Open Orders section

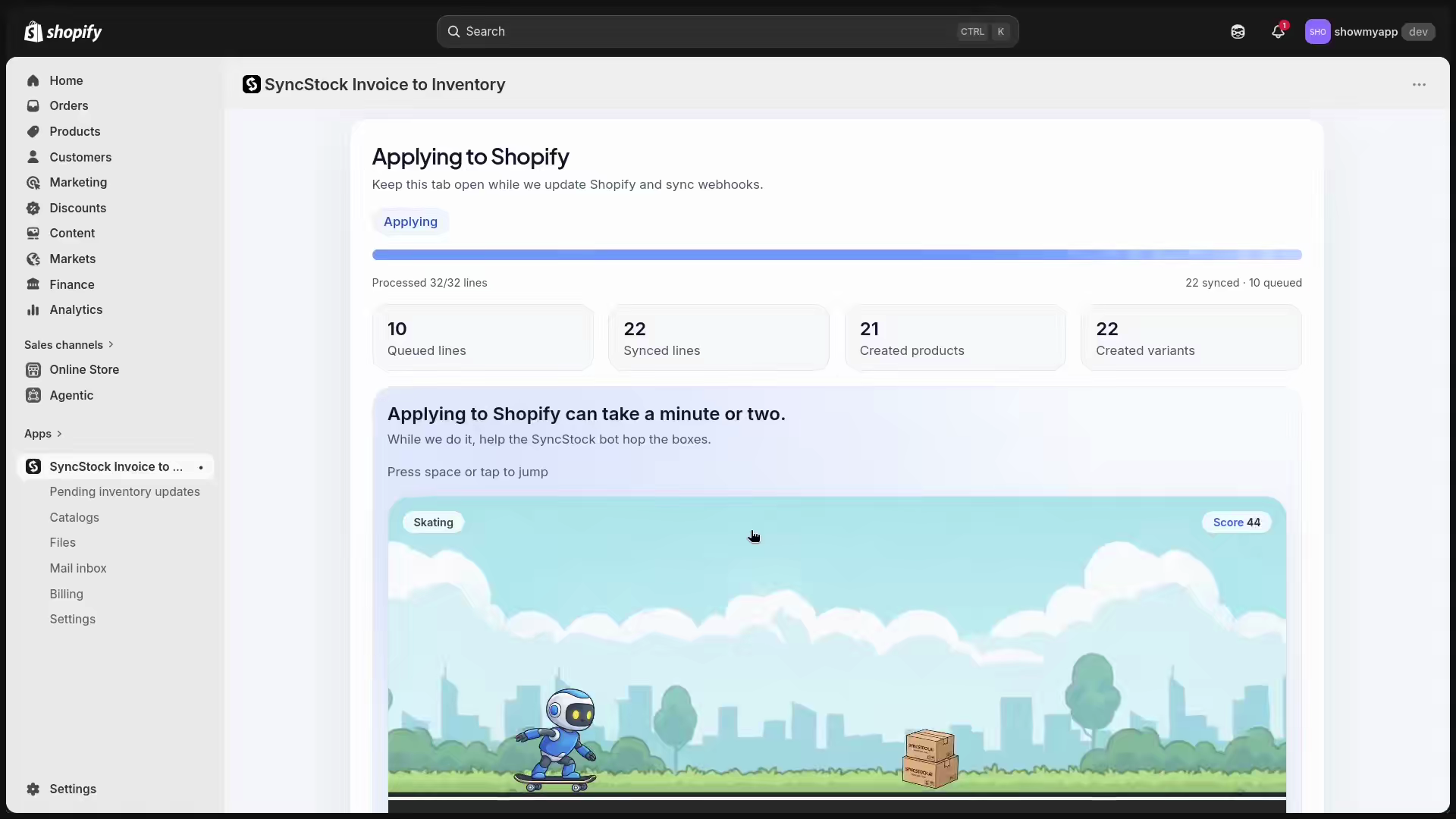coord(69,106)
